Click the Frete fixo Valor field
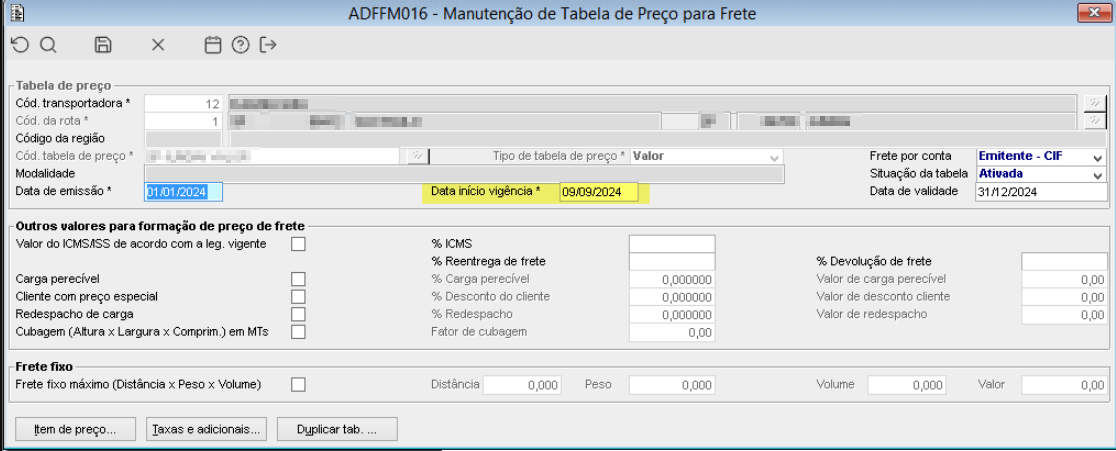The height and width of the screenshot is (451, 1116). [1064, 385]
